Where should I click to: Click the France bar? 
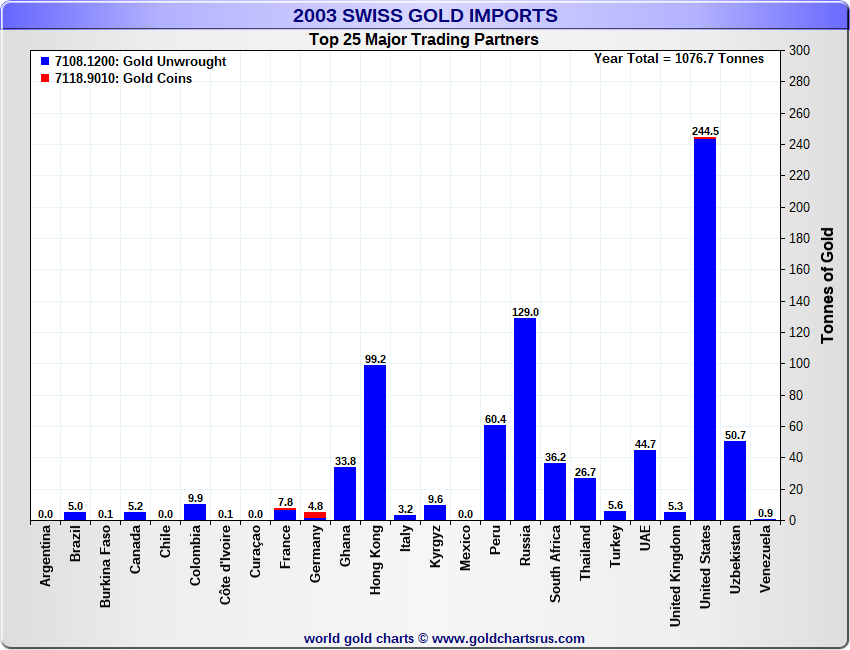(285, 514)
